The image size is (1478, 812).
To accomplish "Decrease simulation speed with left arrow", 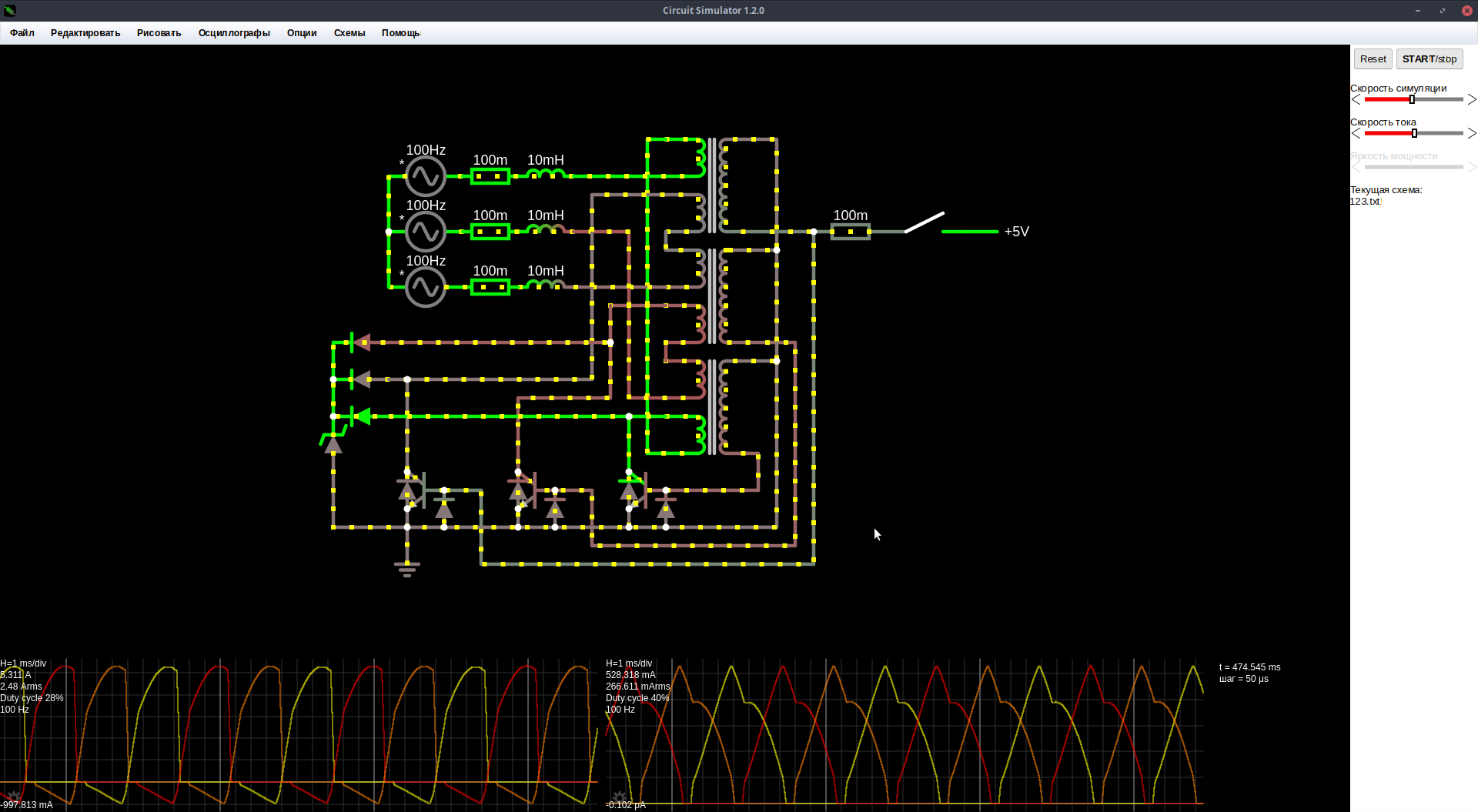I will (x=1356, y=99).
